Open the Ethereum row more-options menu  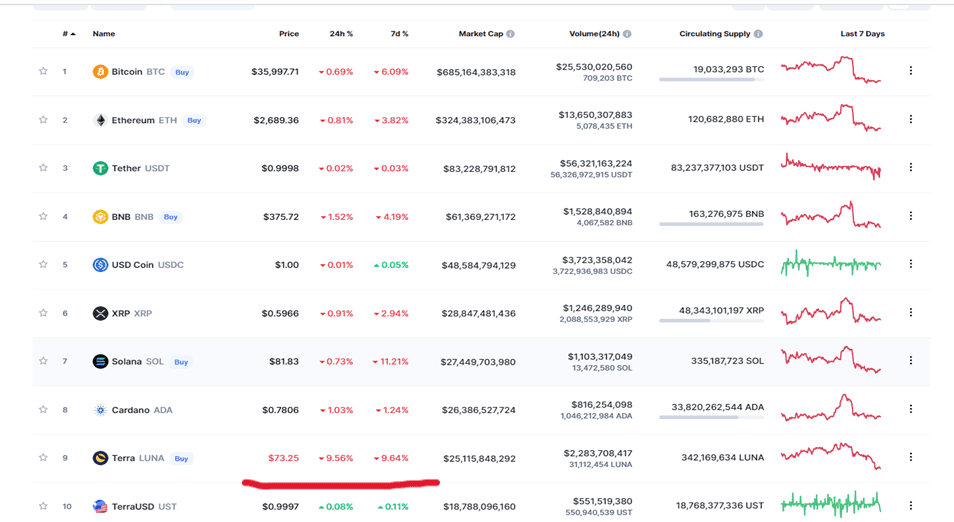911,119
